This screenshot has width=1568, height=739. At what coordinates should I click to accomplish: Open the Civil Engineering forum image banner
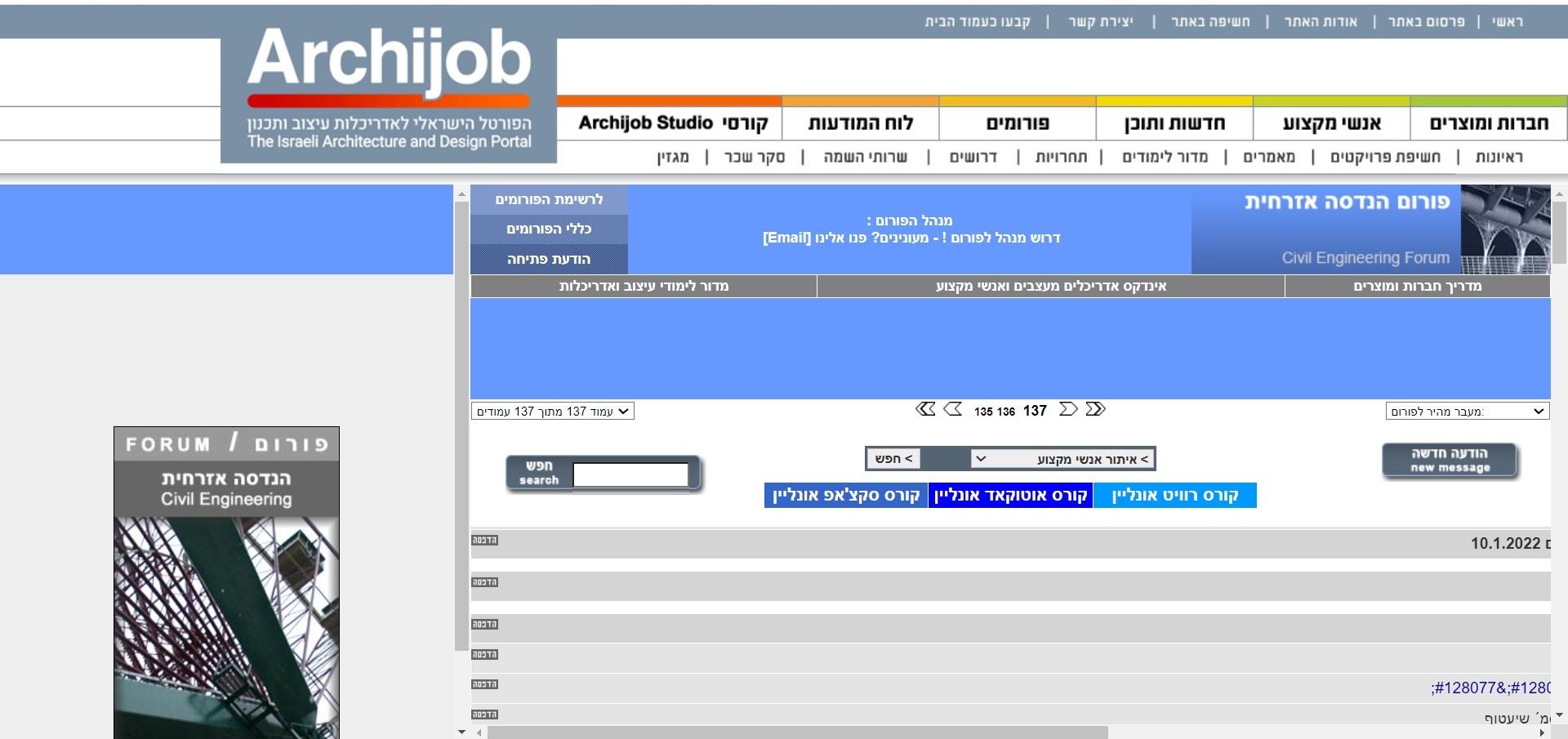226,583
